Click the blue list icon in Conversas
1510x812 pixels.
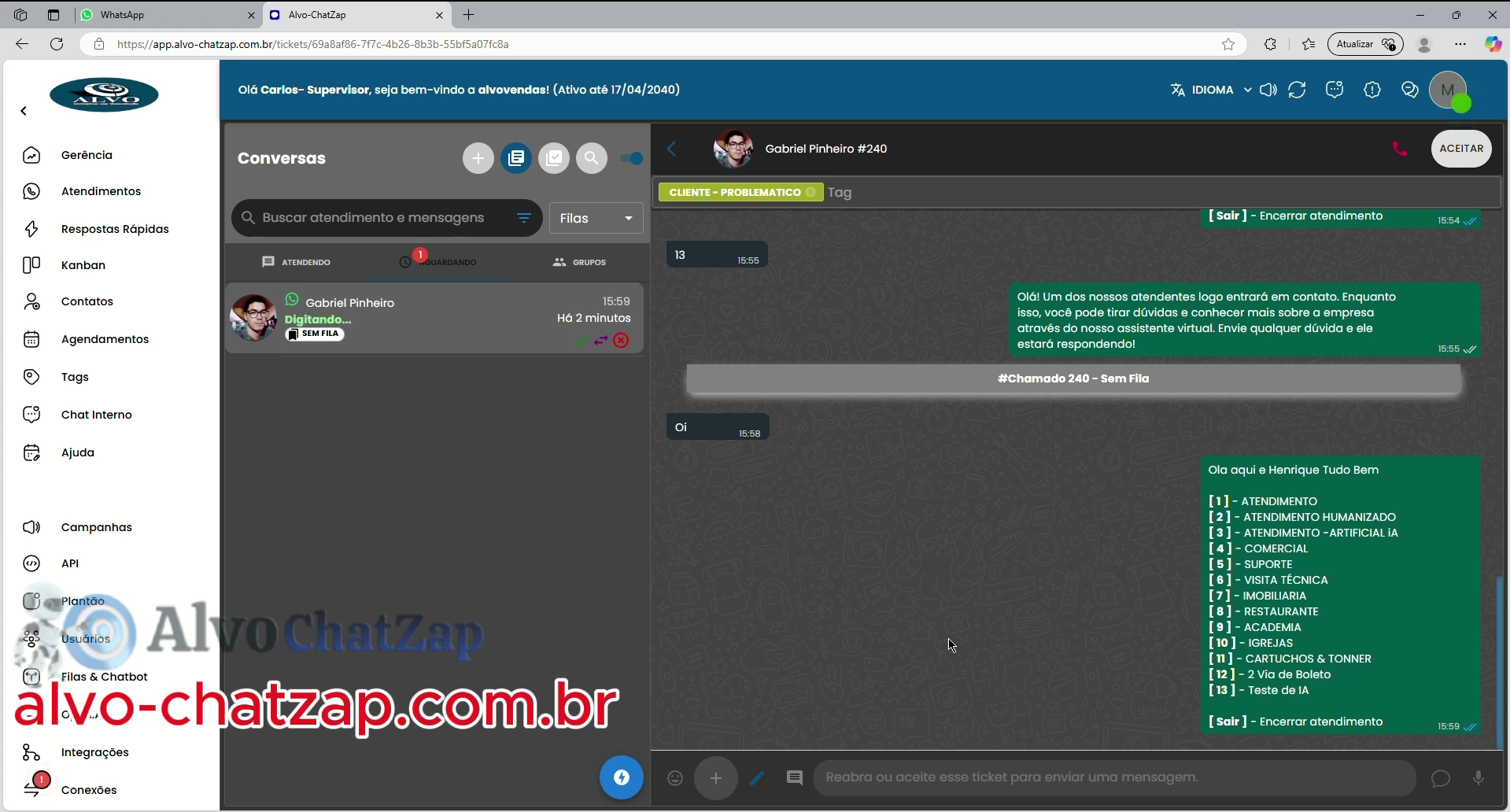coord(516,158)
